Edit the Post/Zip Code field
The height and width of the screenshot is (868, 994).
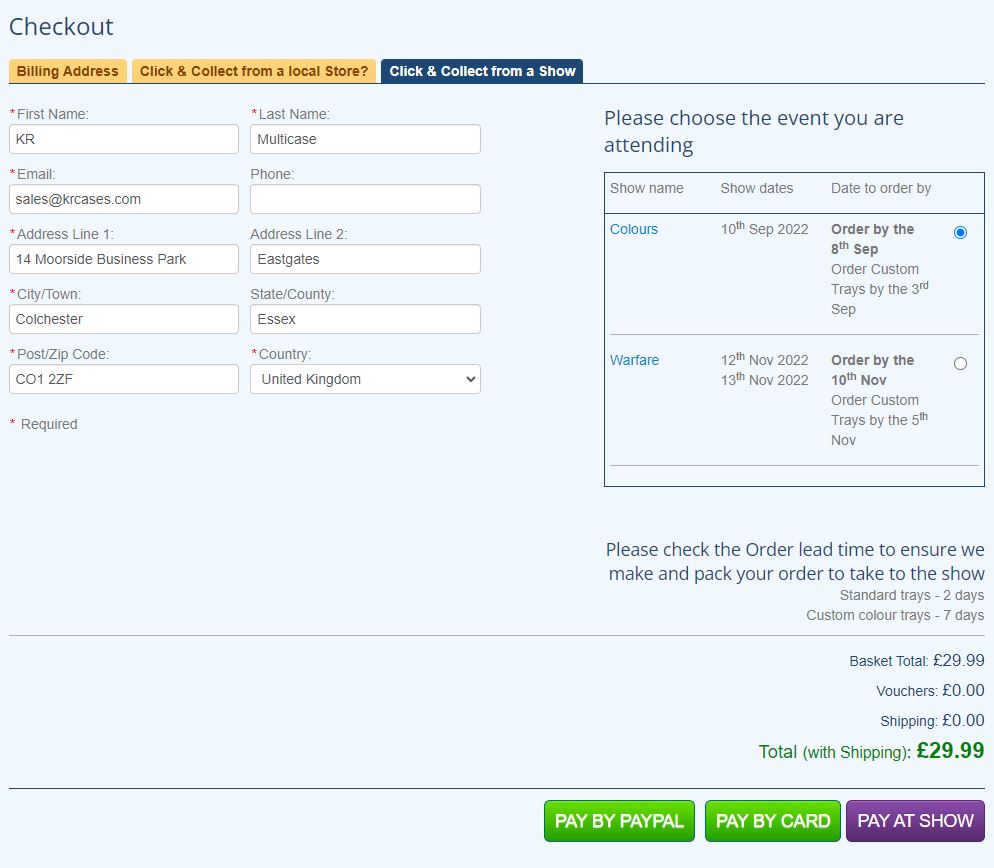[x=124, y=379]
